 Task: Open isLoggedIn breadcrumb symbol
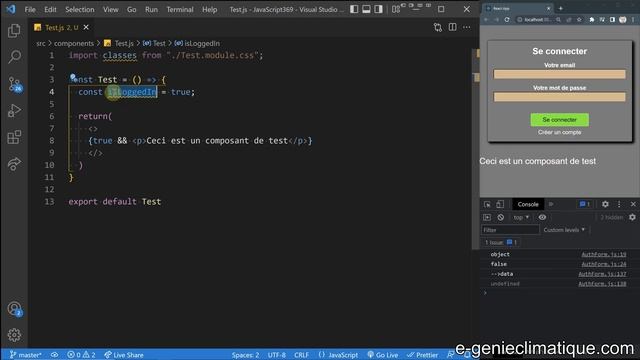[198, 43]
